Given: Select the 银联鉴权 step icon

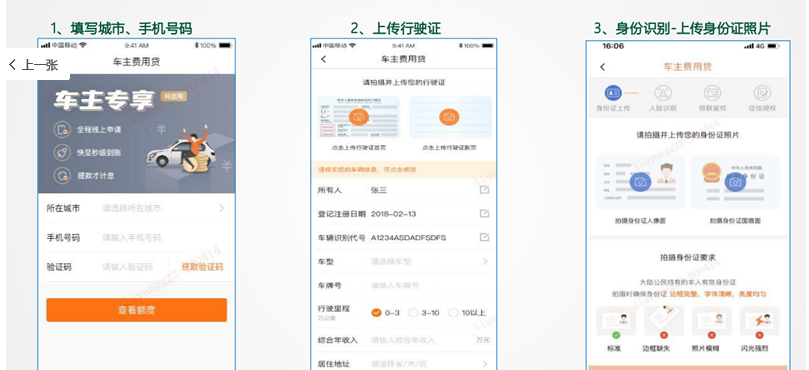Looking at the screenshot, I should click(x=713, y=93).
